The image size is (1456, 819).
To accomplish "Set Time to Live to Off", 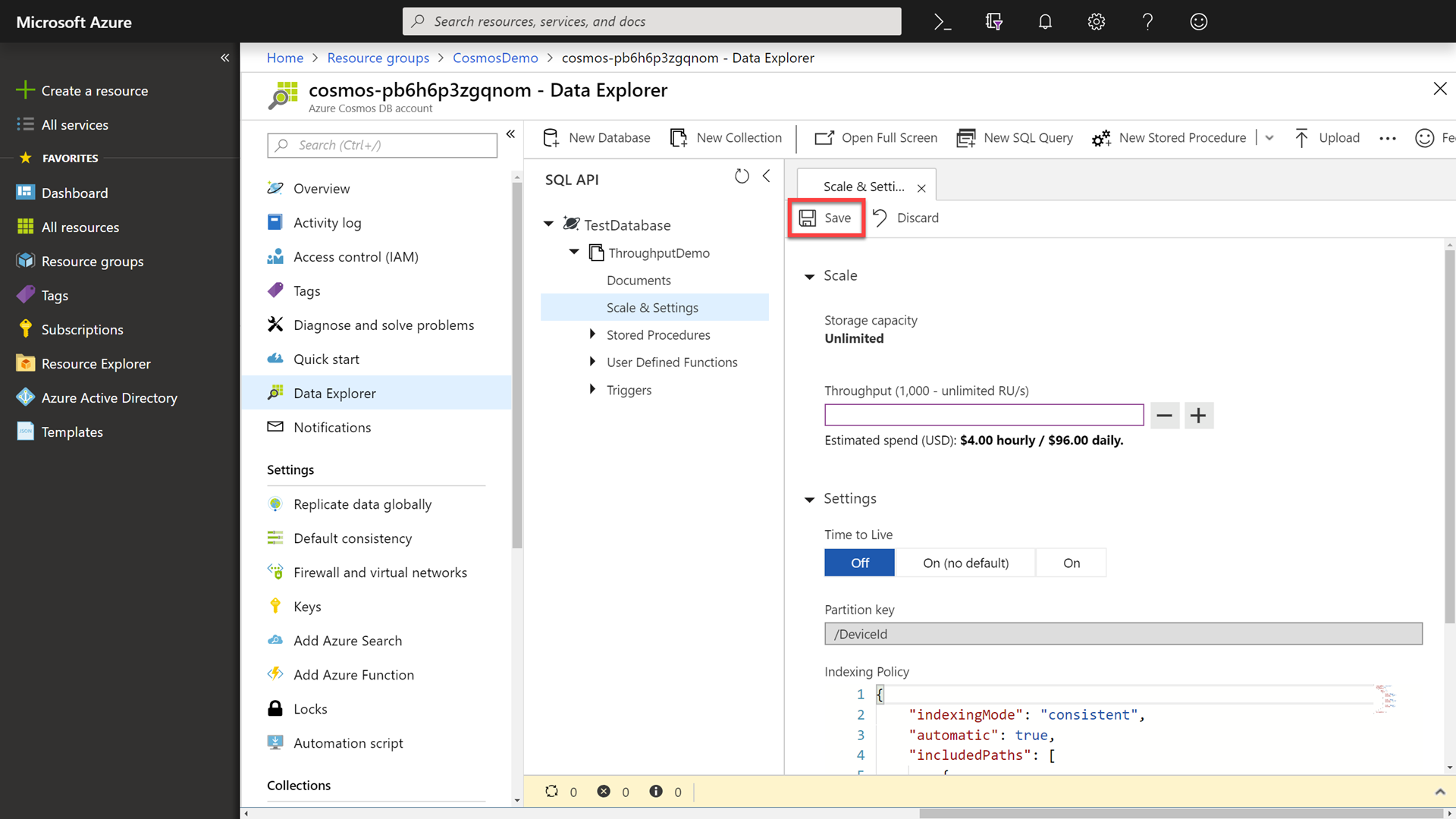I will (x=859, y=563).
